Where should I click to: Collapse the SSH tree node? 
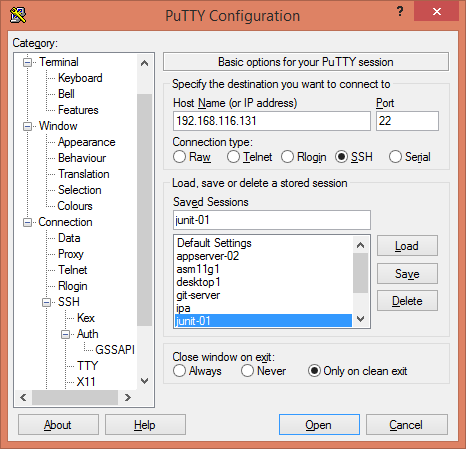click(46, 302)
